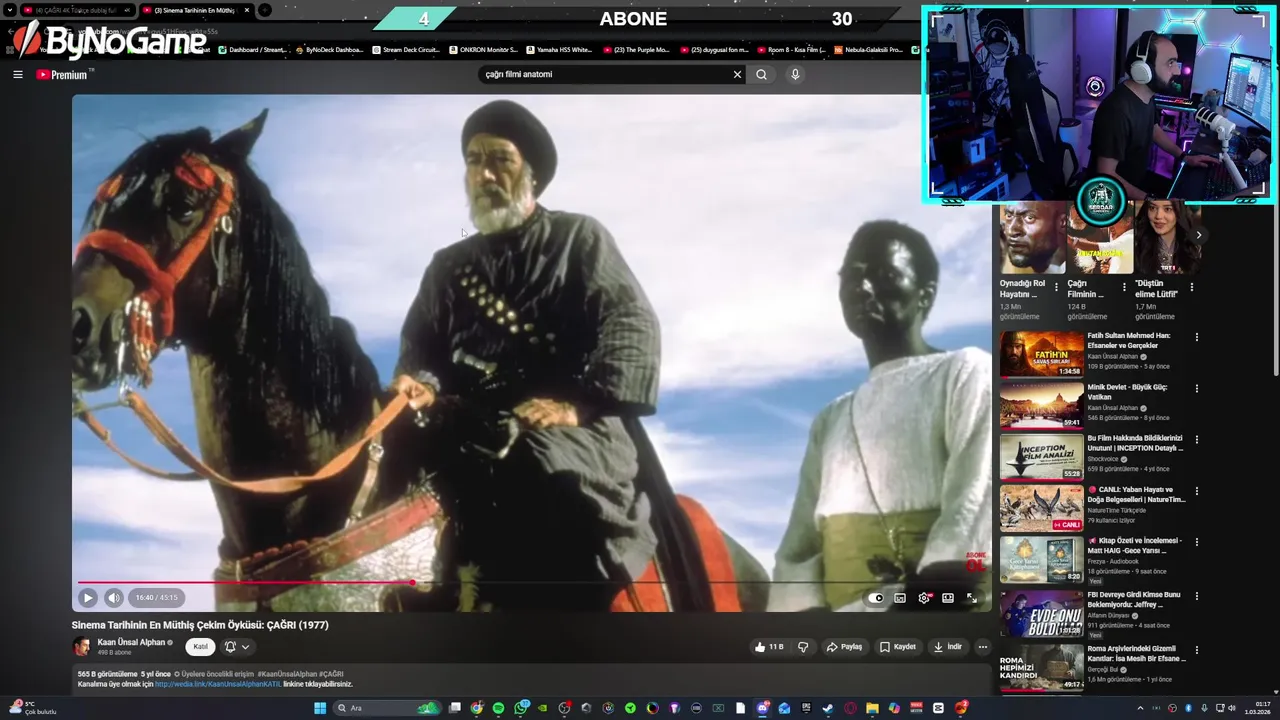Like the video (11 B)
The image size is (1280, 720).
click(x=769, y=647)
